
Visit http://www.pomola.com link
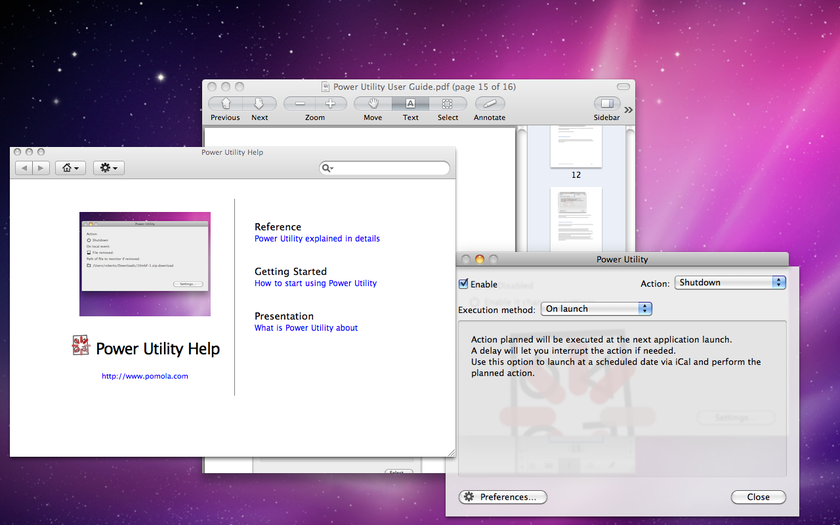145,376
